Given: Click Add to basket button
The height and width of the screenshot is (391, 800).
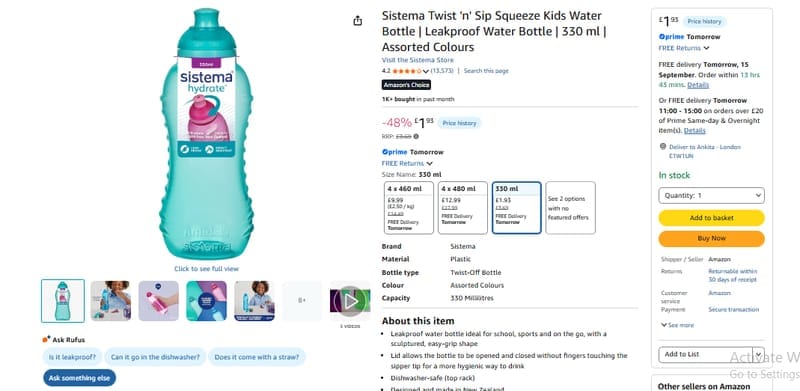Looking at the screenshot, I should (x=711, y=218).
